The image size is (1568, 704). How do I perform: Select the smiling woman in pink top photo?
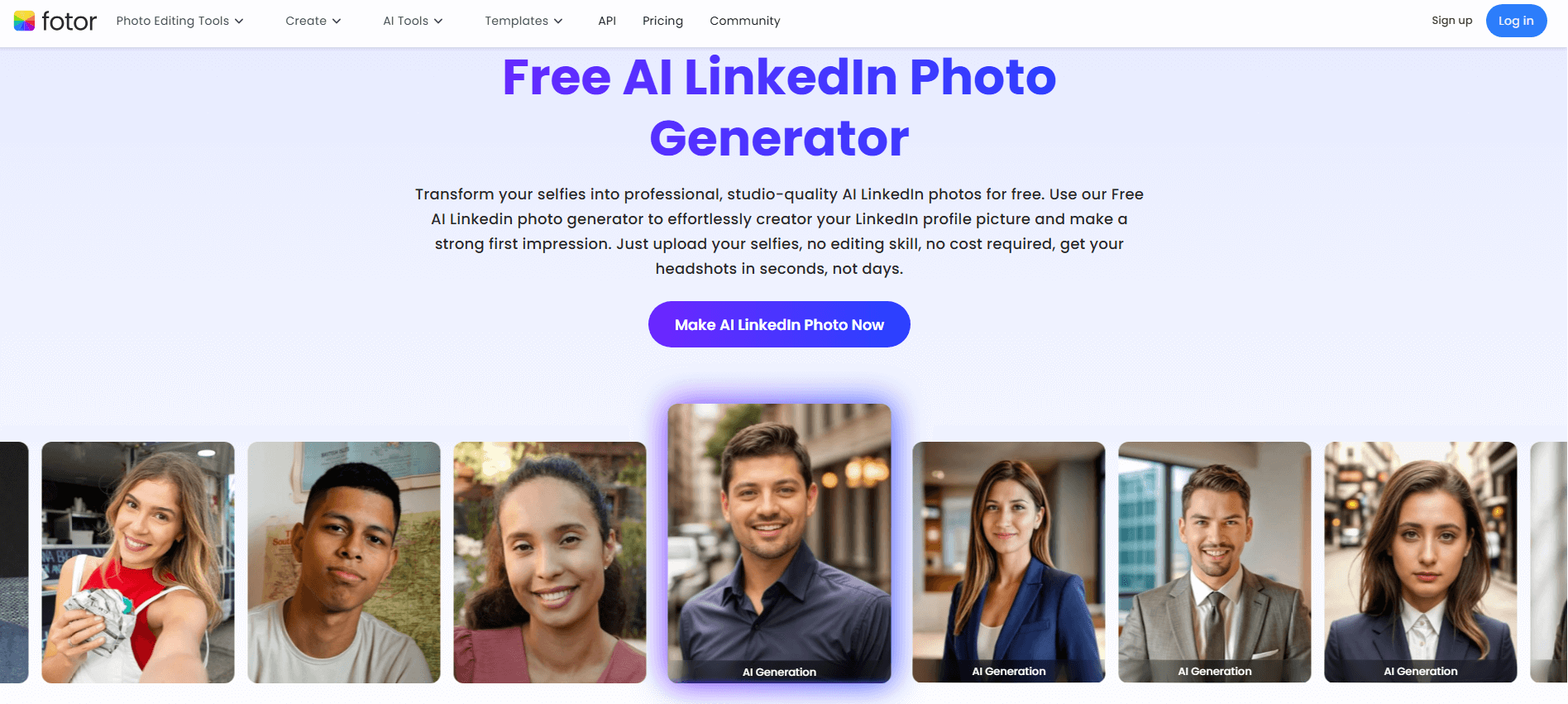(x=550, y=563)
